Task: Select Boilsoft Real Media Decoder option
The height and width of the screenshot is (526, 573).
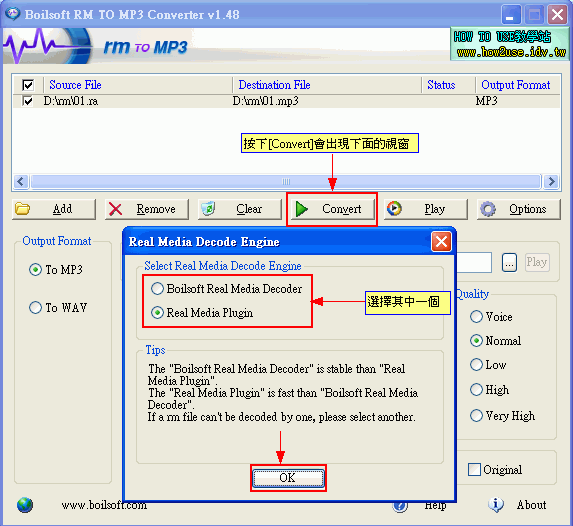Action: point(158,289)
